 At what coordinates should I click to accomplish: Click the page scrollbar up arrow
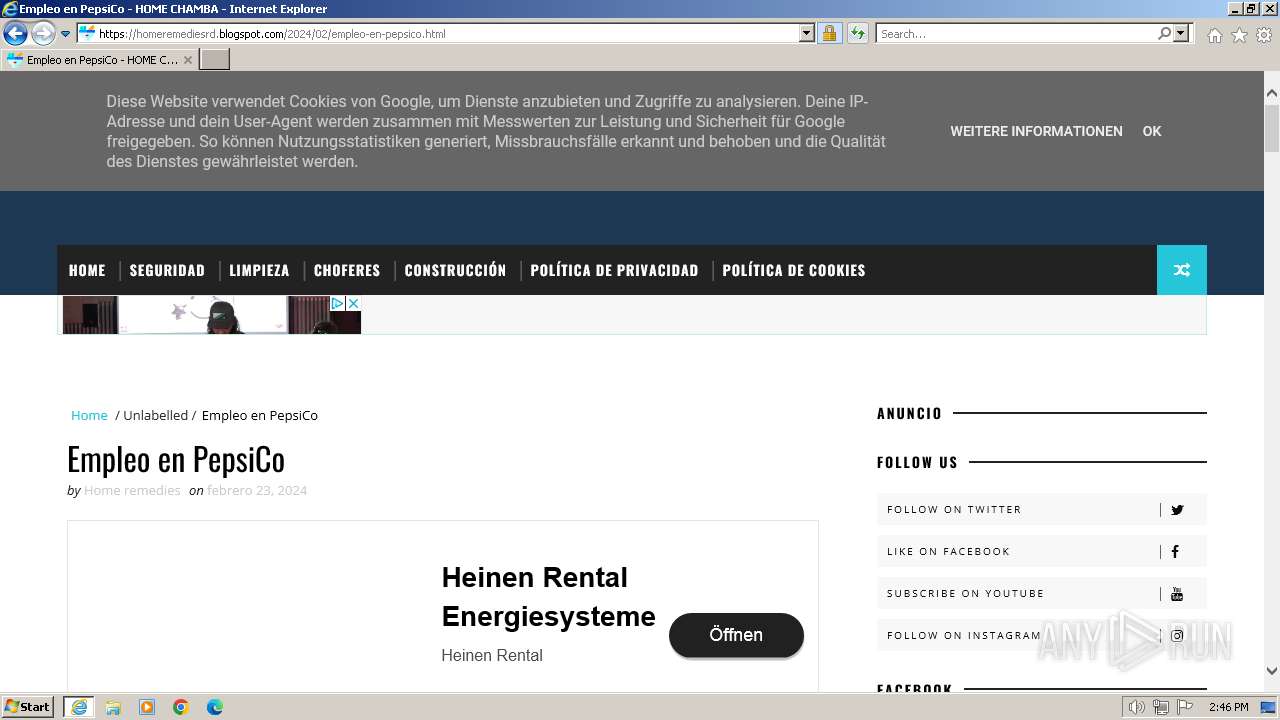1272,93
